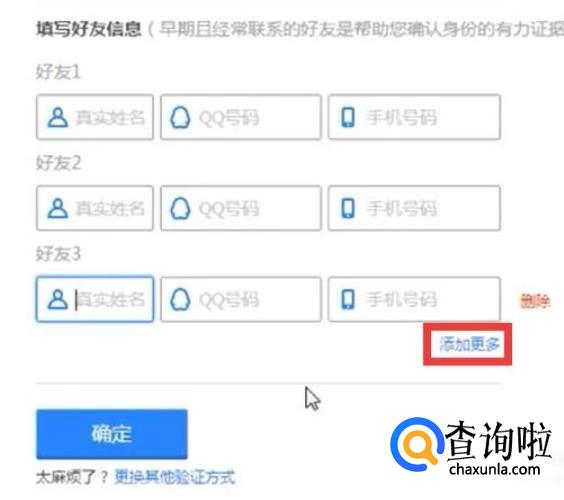
Task: Focus Friend 3 手机号码 input field
Action: point(414,299)
